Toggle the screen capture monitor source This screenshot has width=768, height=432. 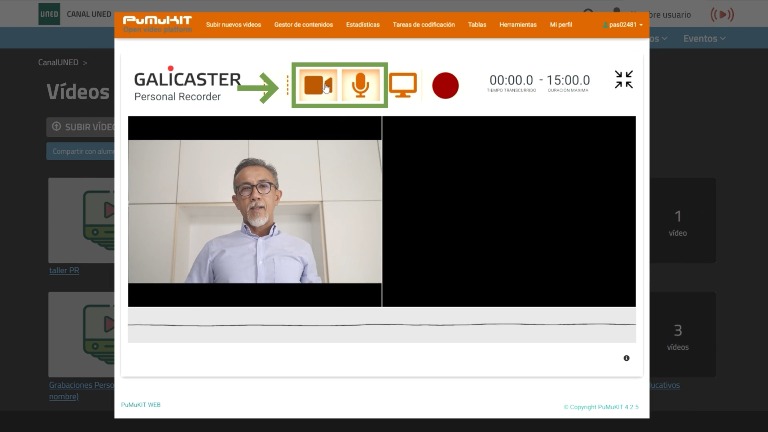point(403,85)
